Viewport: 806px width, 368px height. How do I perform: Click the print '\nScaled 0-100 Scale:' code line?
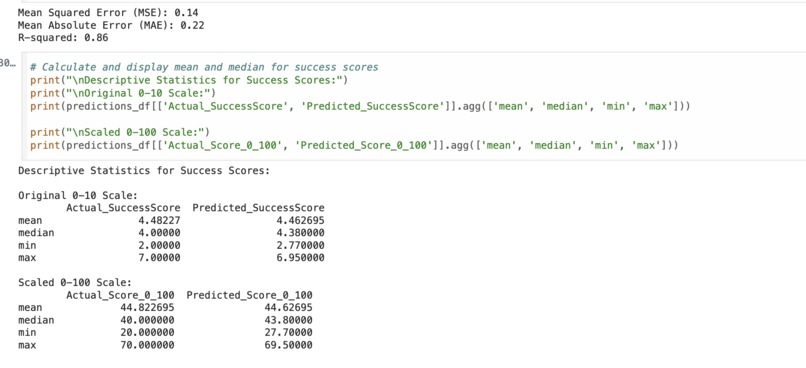(120, 133)
